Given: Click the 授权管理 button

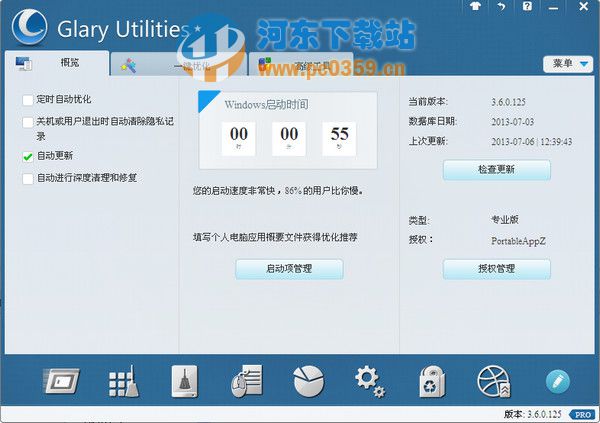Looking at the screenshot, I should click(497, 269).
